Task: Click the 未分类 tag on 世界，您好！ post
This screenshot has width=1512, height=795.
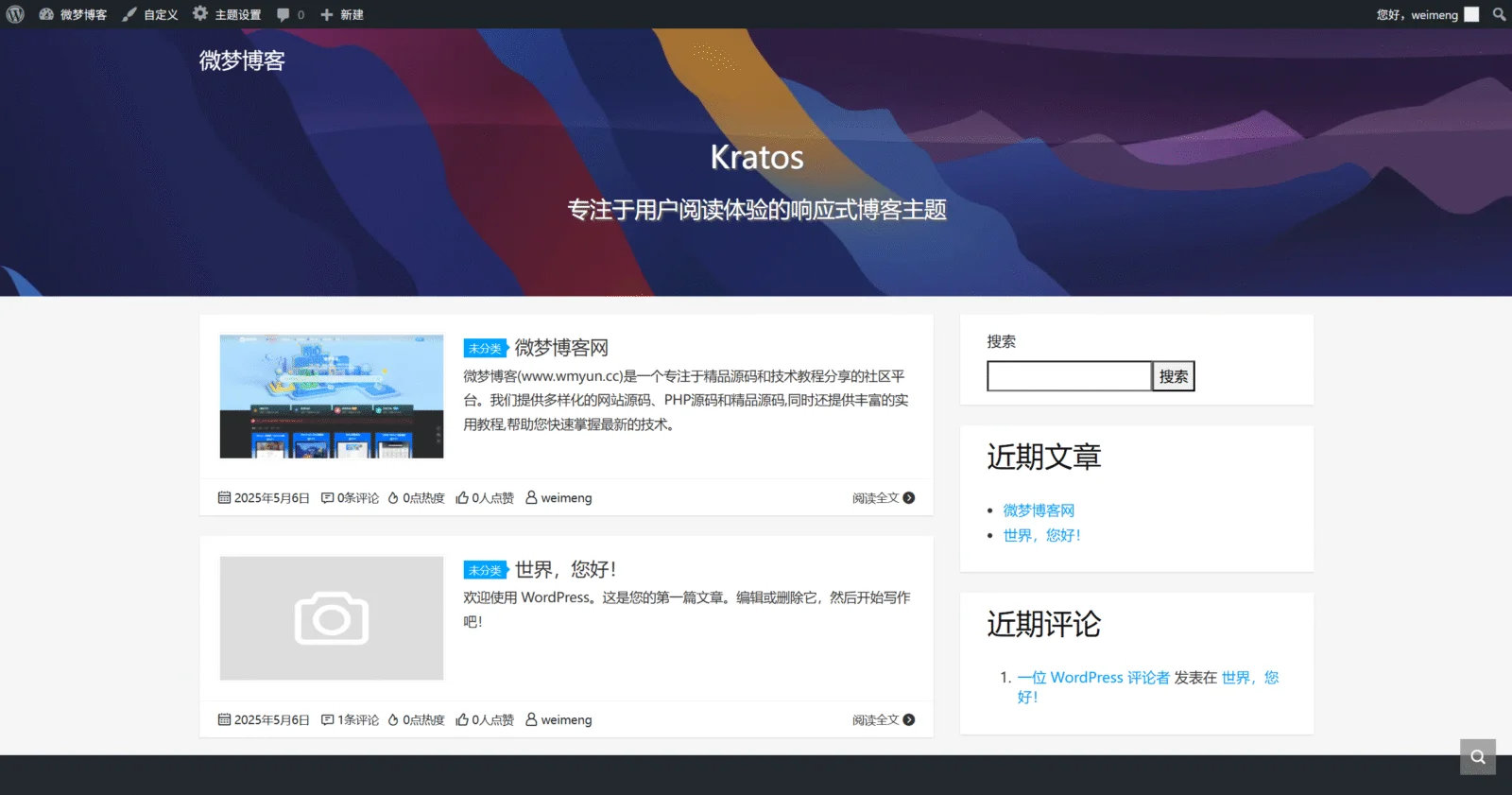Action: (x=486, y=570)
